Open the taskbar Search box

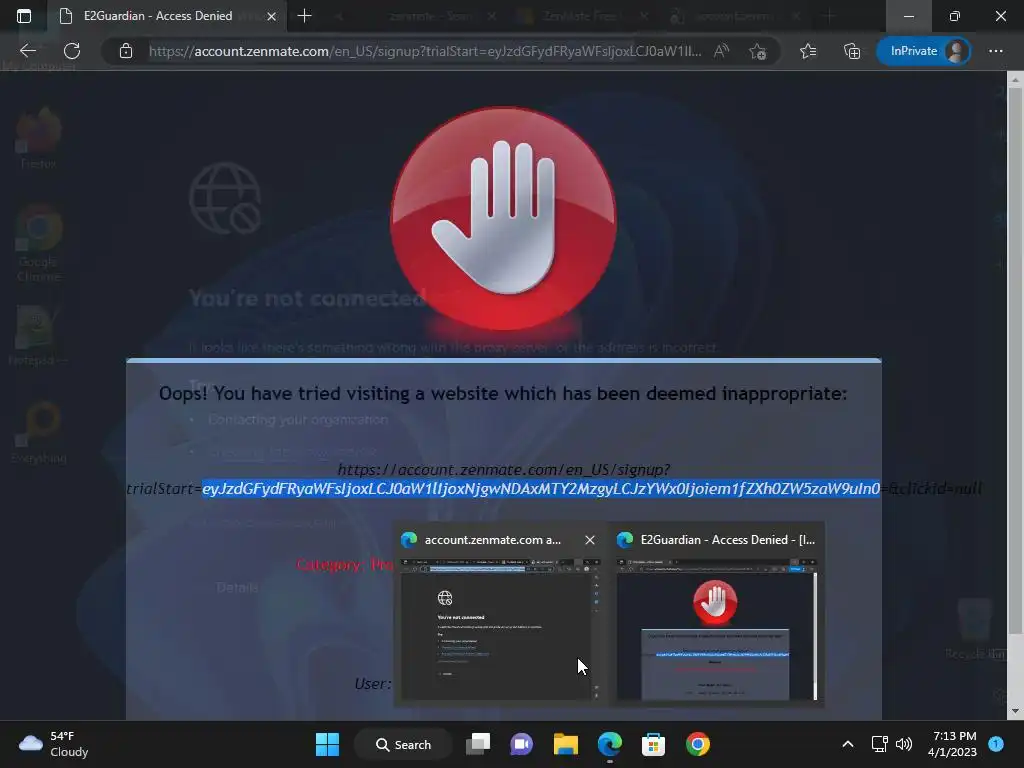point(403,744)
